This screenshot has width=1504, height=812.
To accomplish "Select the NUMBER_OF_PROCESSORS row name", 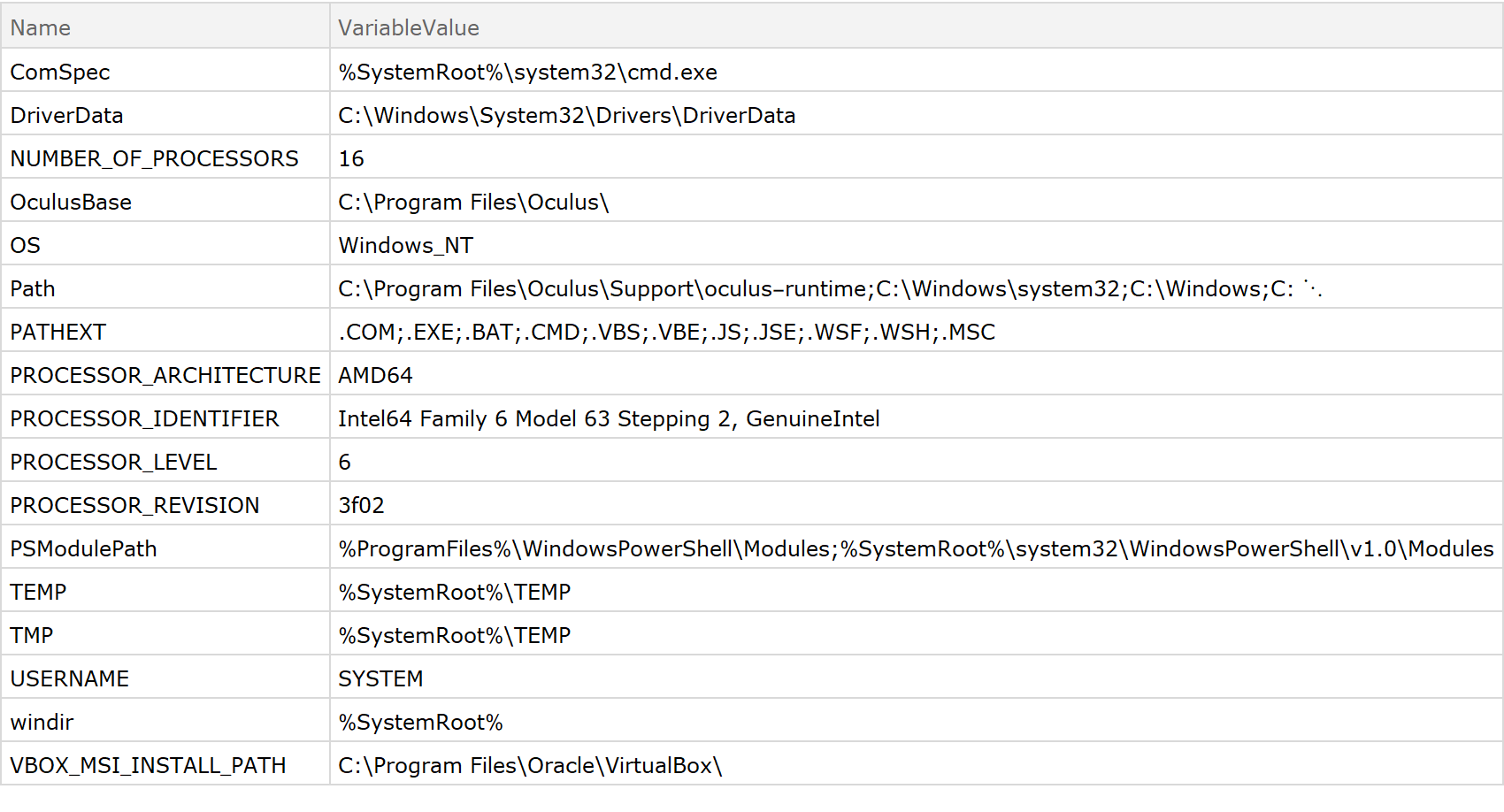I will pyautogui.click(x=154, y=158).
